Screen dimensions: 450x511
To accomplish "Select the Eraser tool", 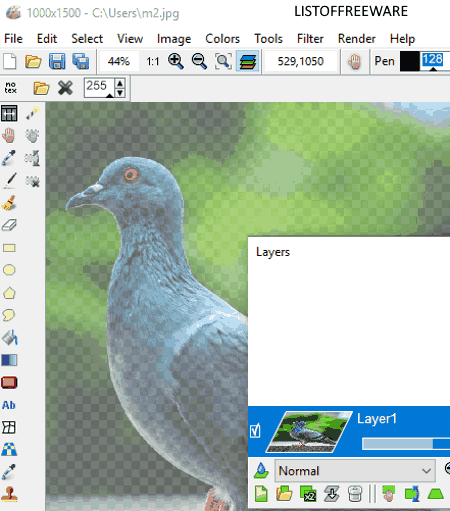I will pyautogui.click(x=9, y=226).
